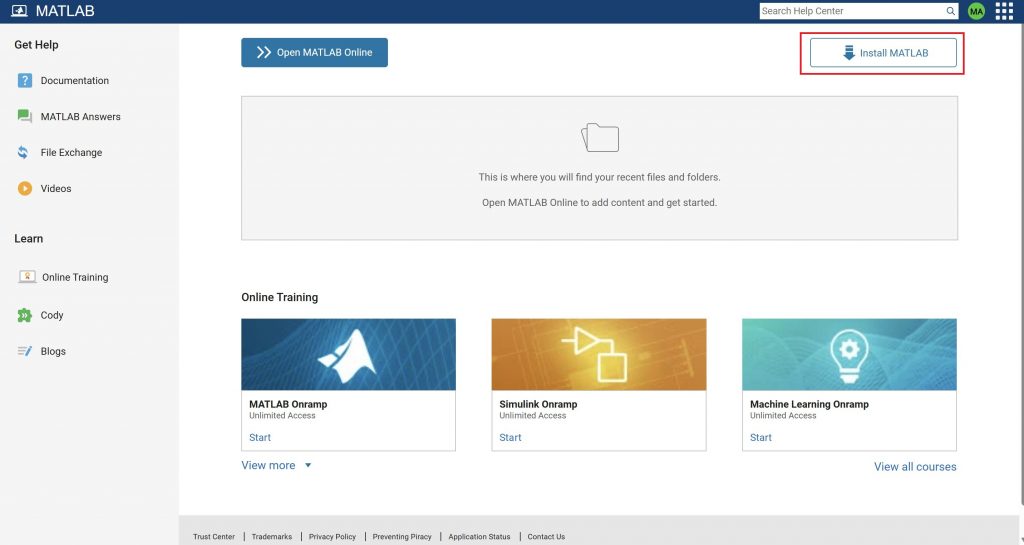Open View all courses link
Viewport: 1024px width, 545px height.
(915, 467)
